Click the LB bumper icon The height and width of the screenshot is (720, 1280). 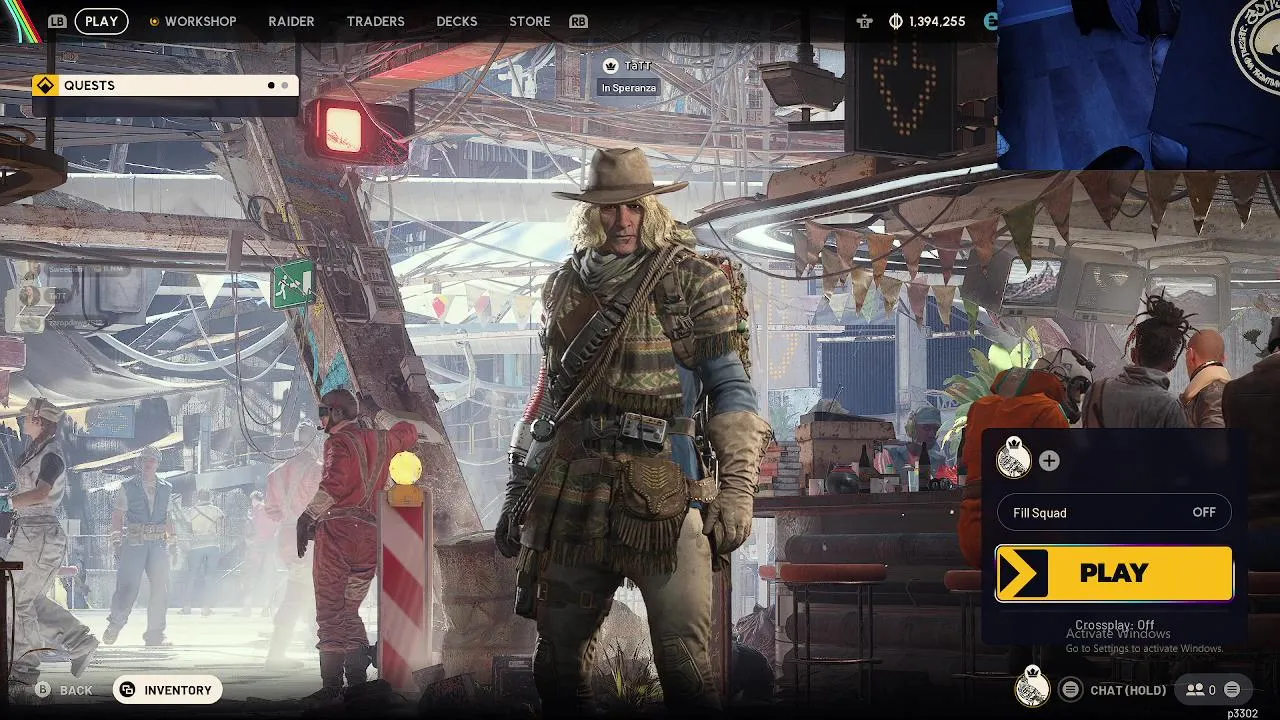pyautogui.click(x=57, y=21)
